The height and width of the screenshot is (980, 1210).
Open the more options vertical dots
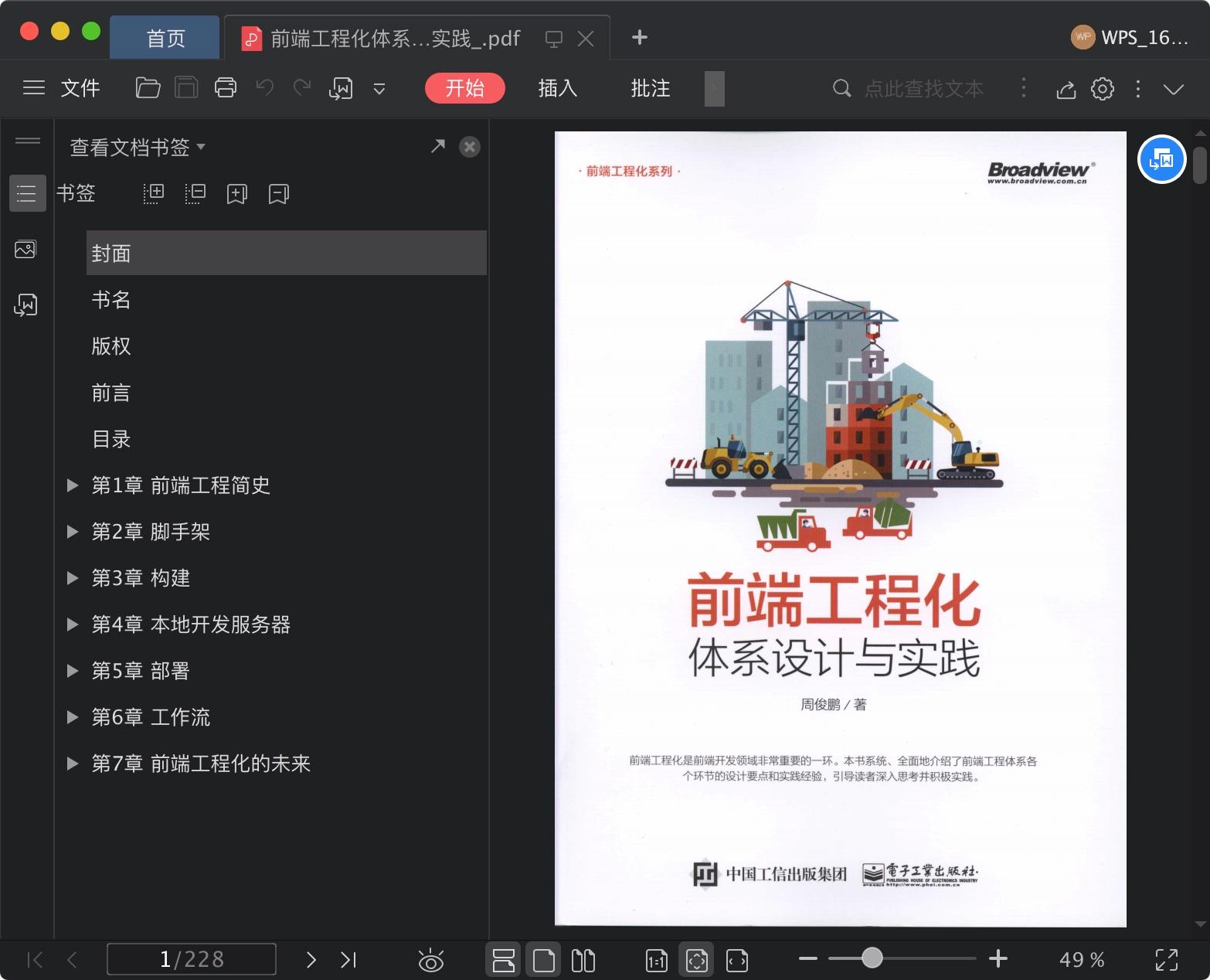(1138, 89)
